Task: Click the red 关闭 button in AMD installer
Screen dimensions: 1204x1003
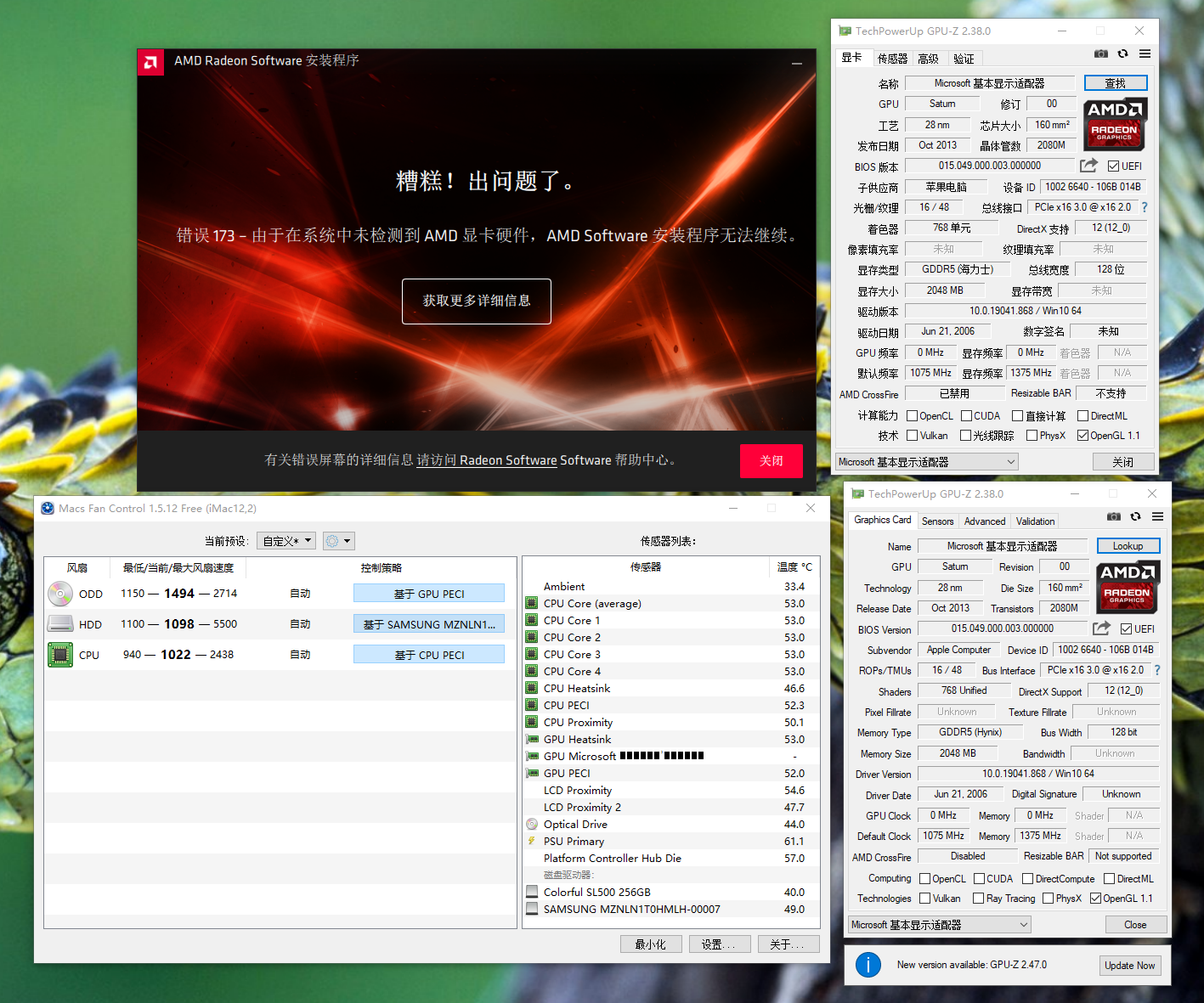Action: pyautogui.click(x=771, y=460)
